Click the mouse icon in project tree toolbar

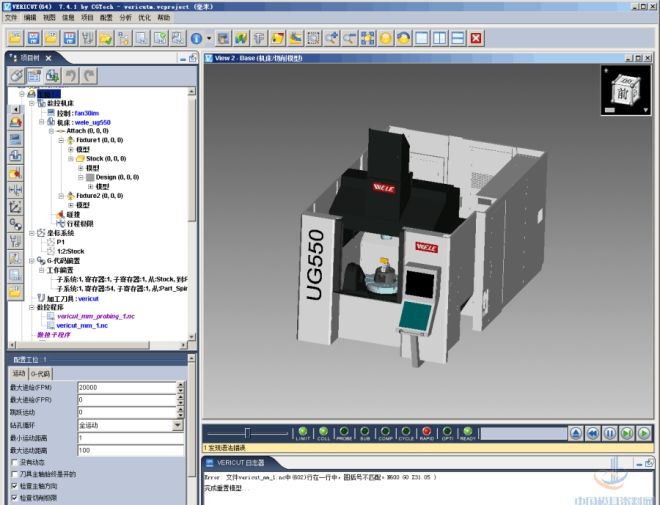point(16,76)
